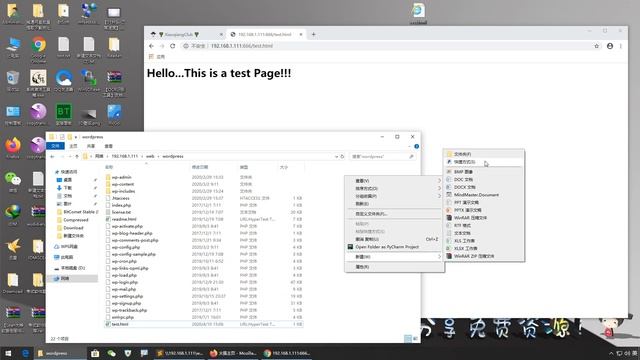The image size is (640, 360).
Task: Open the Explorer Home ribbon tab
Action: coord(73,146)
